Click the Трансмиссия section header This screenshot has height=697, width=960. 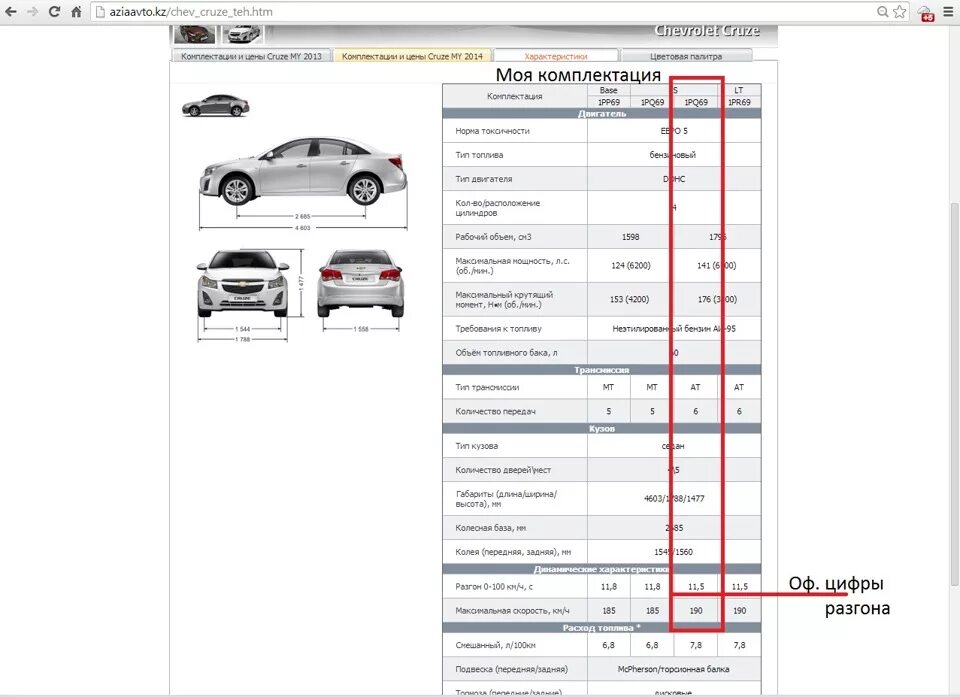point(602,370)
